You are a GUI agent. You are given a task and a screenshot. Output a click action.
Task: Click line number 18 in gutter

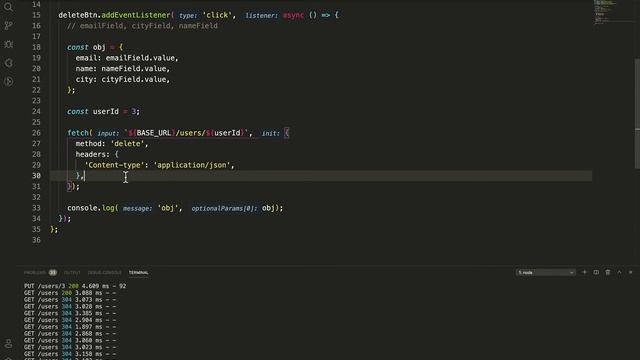(x=36, y=47)
